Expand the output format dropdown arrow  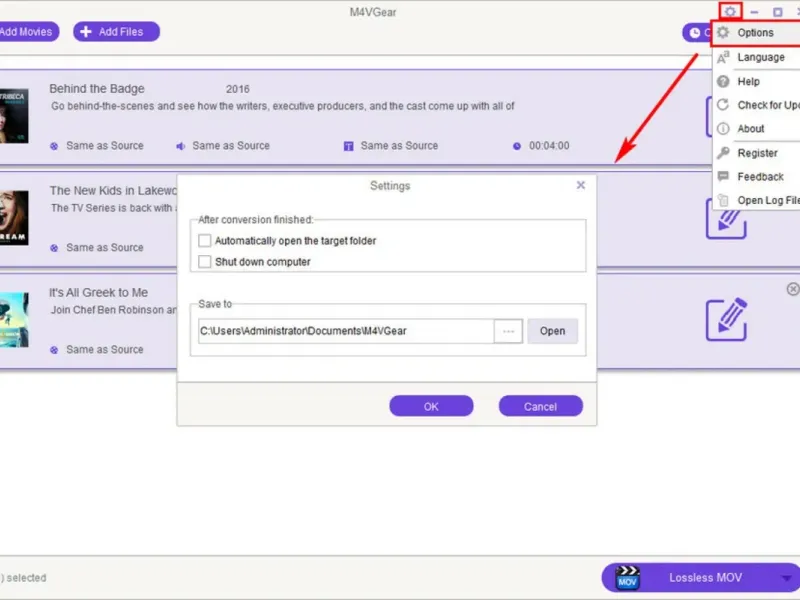[x=786, y=578]
